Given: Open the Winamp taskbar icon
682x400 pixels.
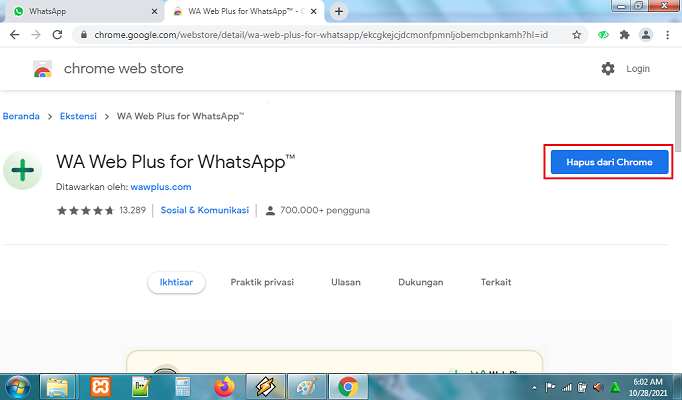Looking at the screenshot, I should click(265, 387).
